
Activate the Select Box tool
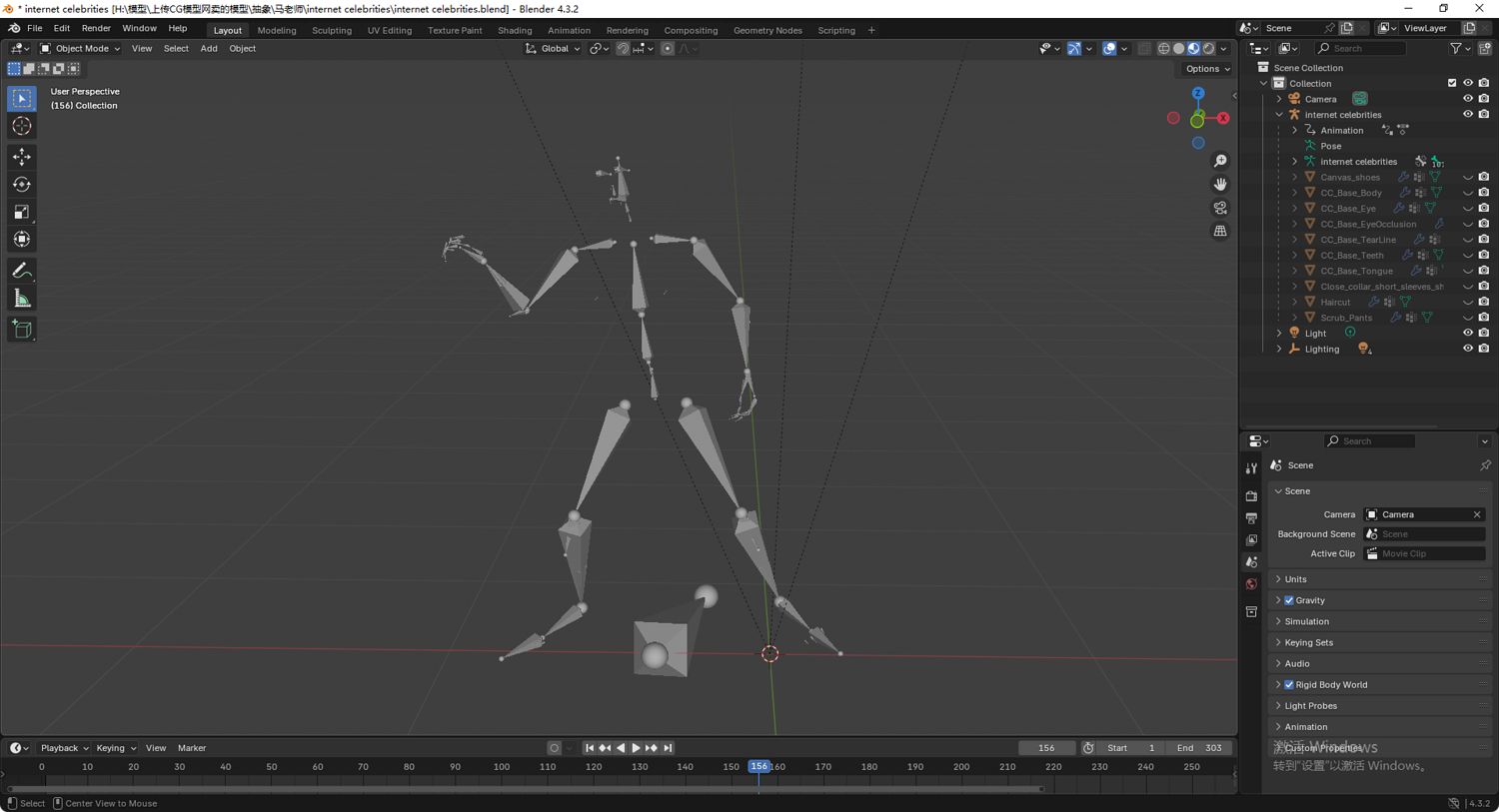[22, 98]
